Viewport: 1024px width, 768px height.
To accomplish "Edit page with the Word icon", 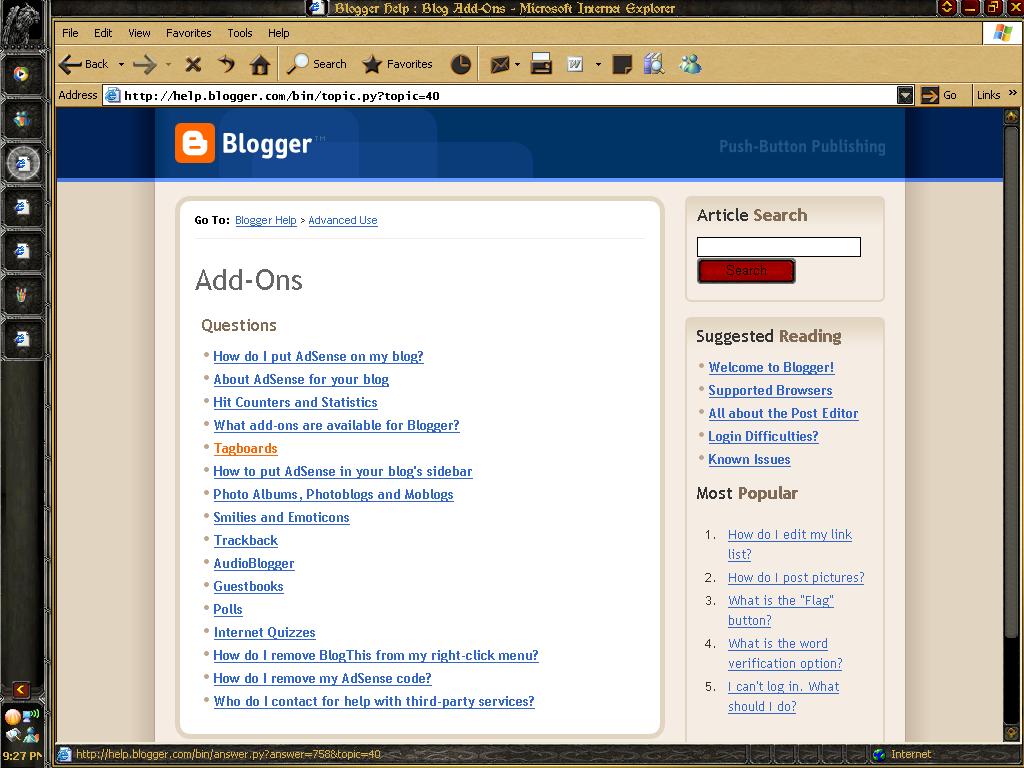I will pyautogui.click(x=575, y=64).
